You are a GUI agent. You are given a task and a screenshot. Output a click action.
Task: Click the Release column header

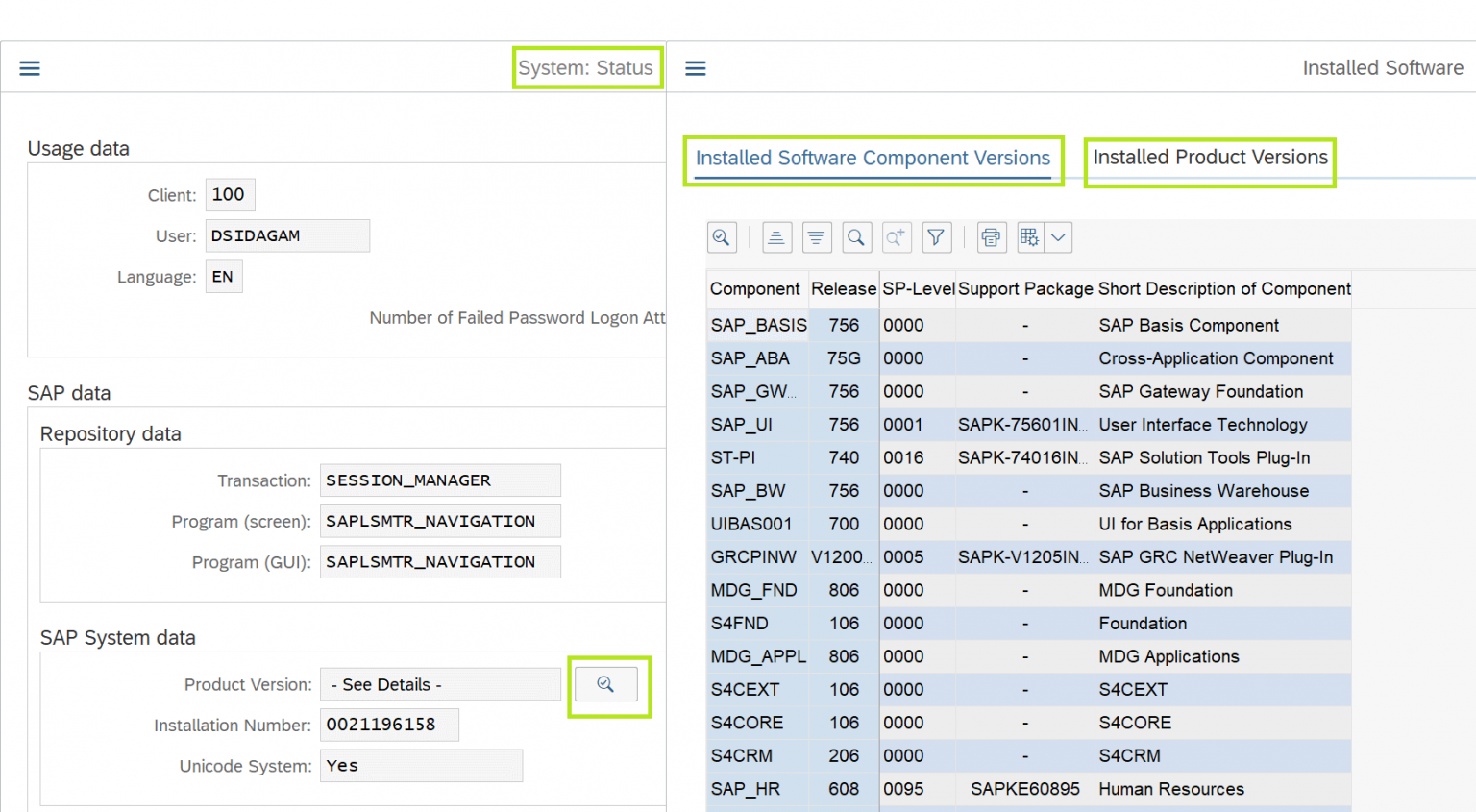pos(844,288)
